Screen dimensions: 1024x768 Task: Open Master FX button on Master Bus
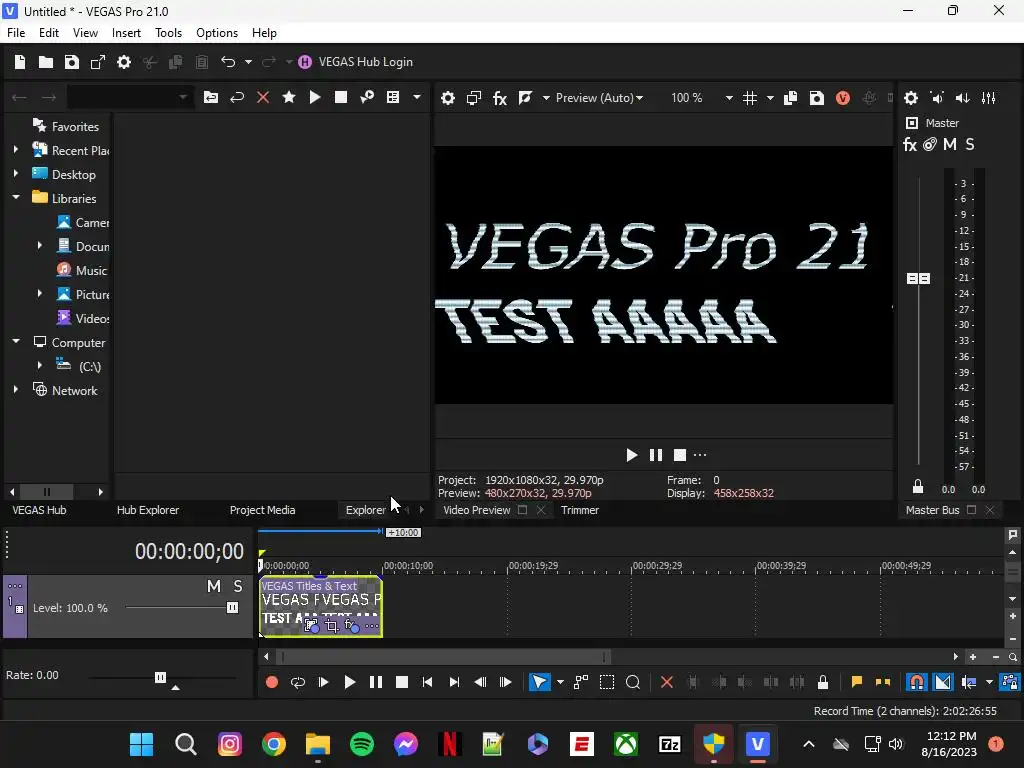click(x=910, y=144)
